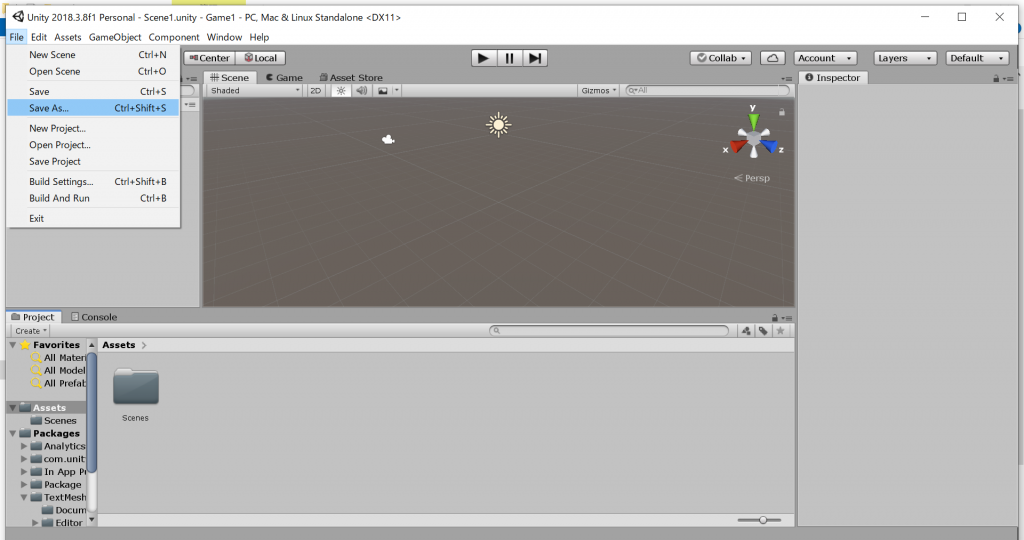1024x540 pixels.
Task: Click search by label tag icon
Action: coord(763,331)
